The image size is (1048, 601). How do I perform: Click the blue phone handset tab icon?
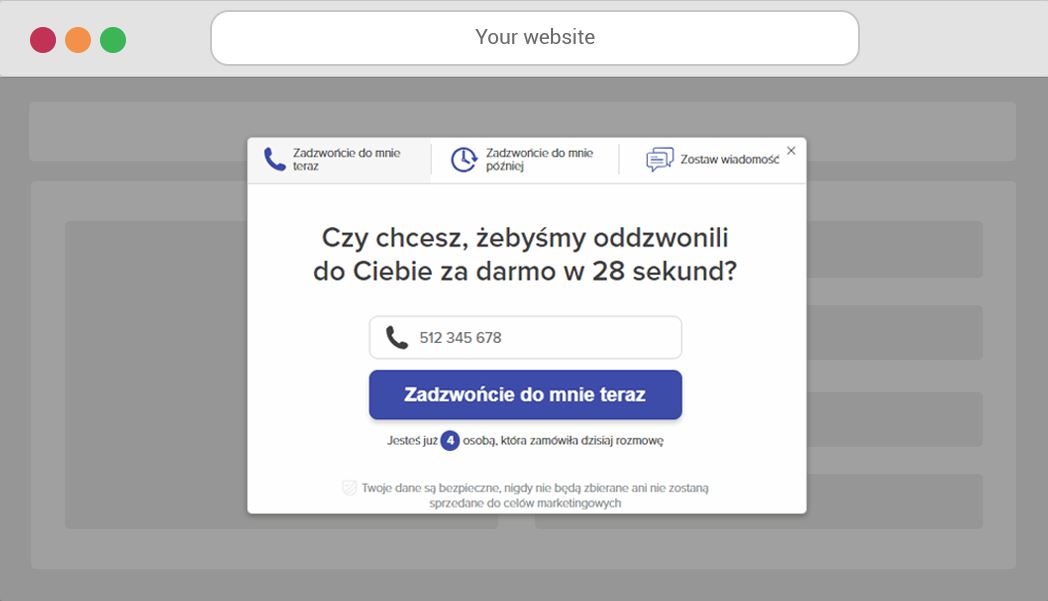pyautogui.click(x=275, y=159)
